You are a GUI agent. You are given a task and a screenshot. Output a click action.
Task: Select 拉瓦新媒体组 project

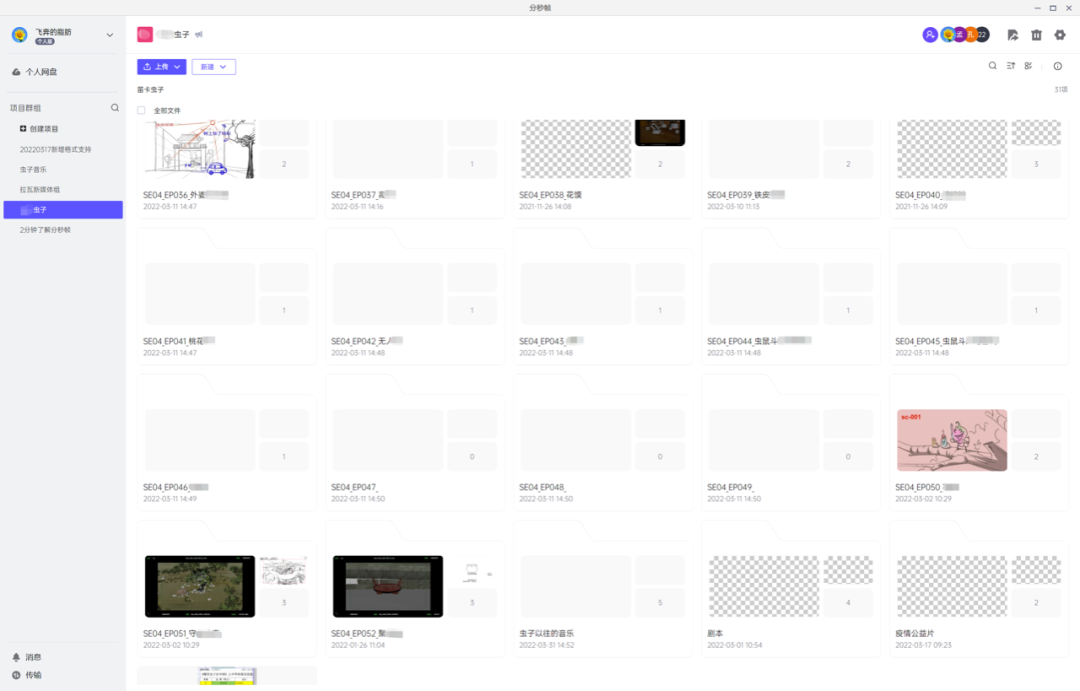(40, 189)
